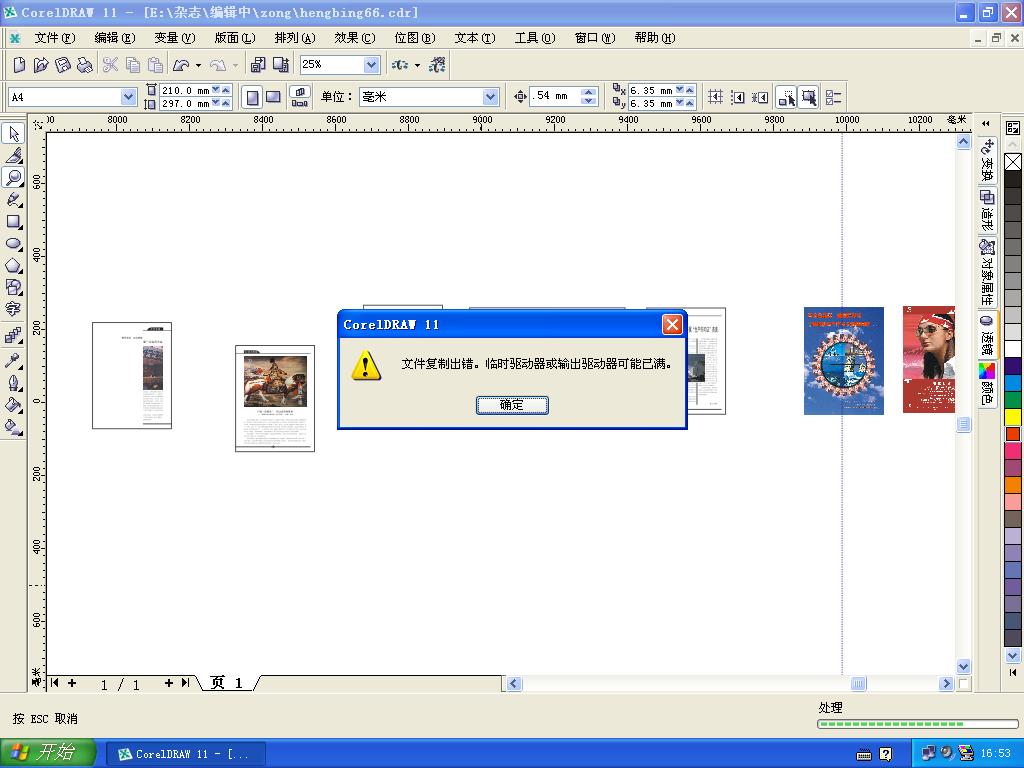Click the Paste clipboard icon

click(155, 65)
